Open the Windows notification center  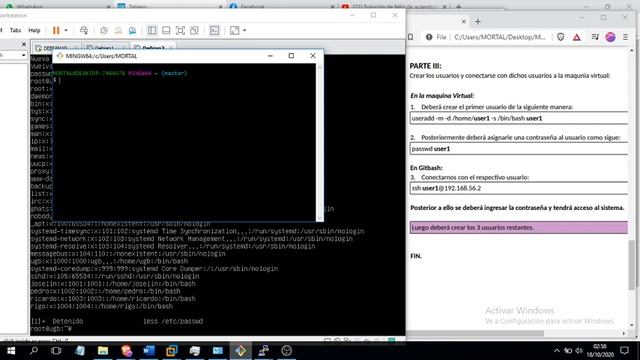(624, 351)
